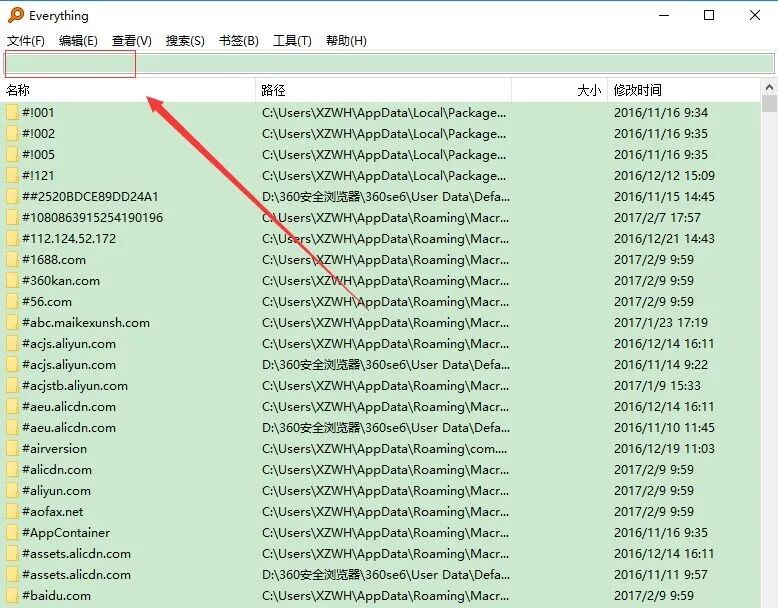Click the path of ##2520BDCE89DD24A1 row
778x608 pixels.
(x=386, y=197)
